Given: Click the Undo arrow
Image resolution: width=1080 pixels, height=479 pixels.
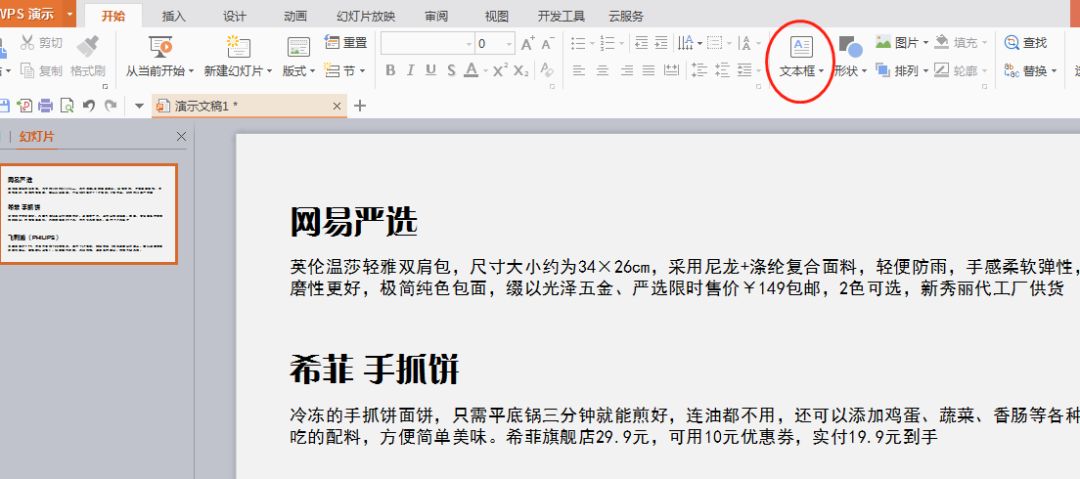Looking at the screenshot, I should click(x=89, y=105).
